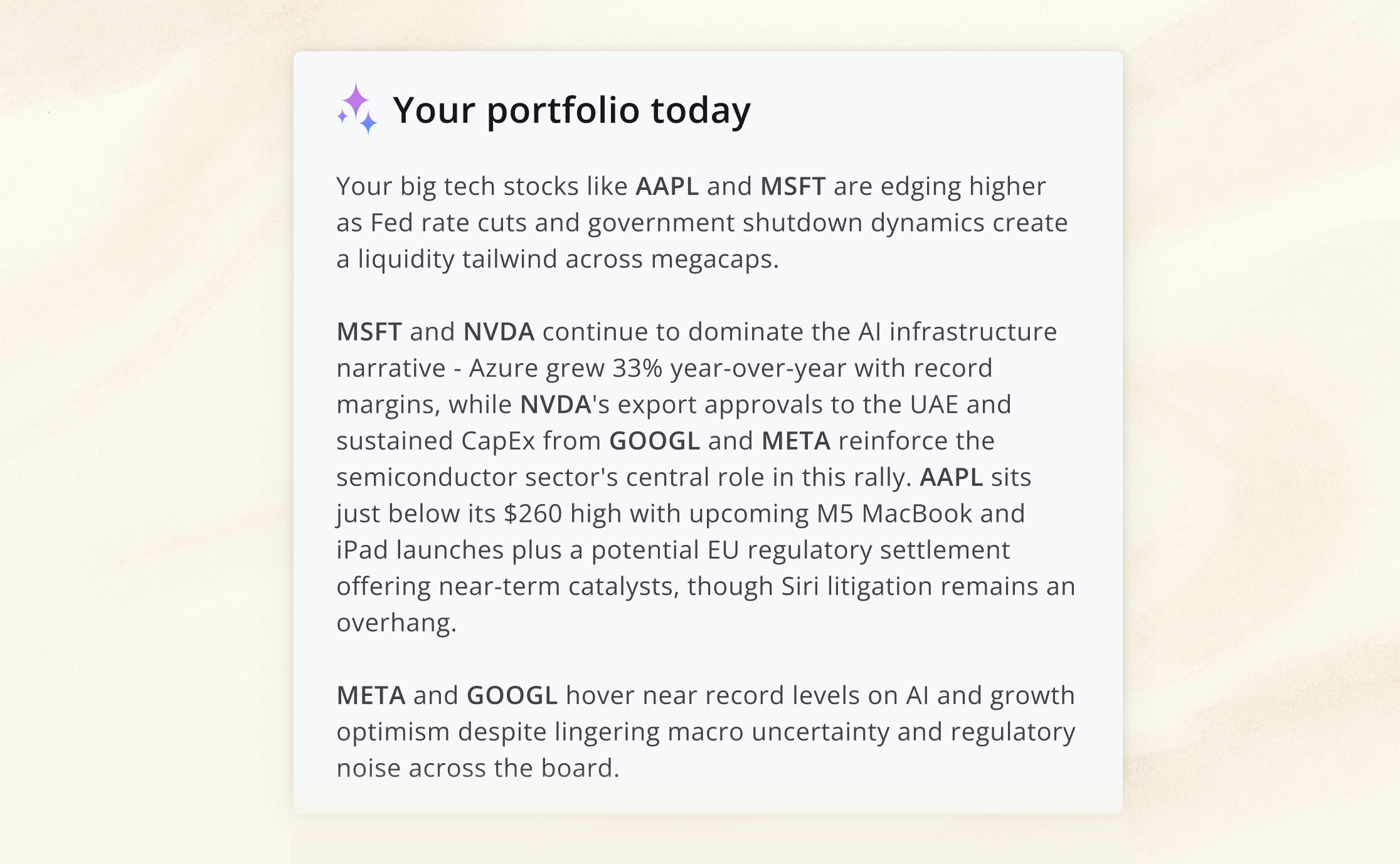The width and height of the screenshot is (1400, 864).
Task: Click the "33%" Azure growth figure
Action: 637,368
